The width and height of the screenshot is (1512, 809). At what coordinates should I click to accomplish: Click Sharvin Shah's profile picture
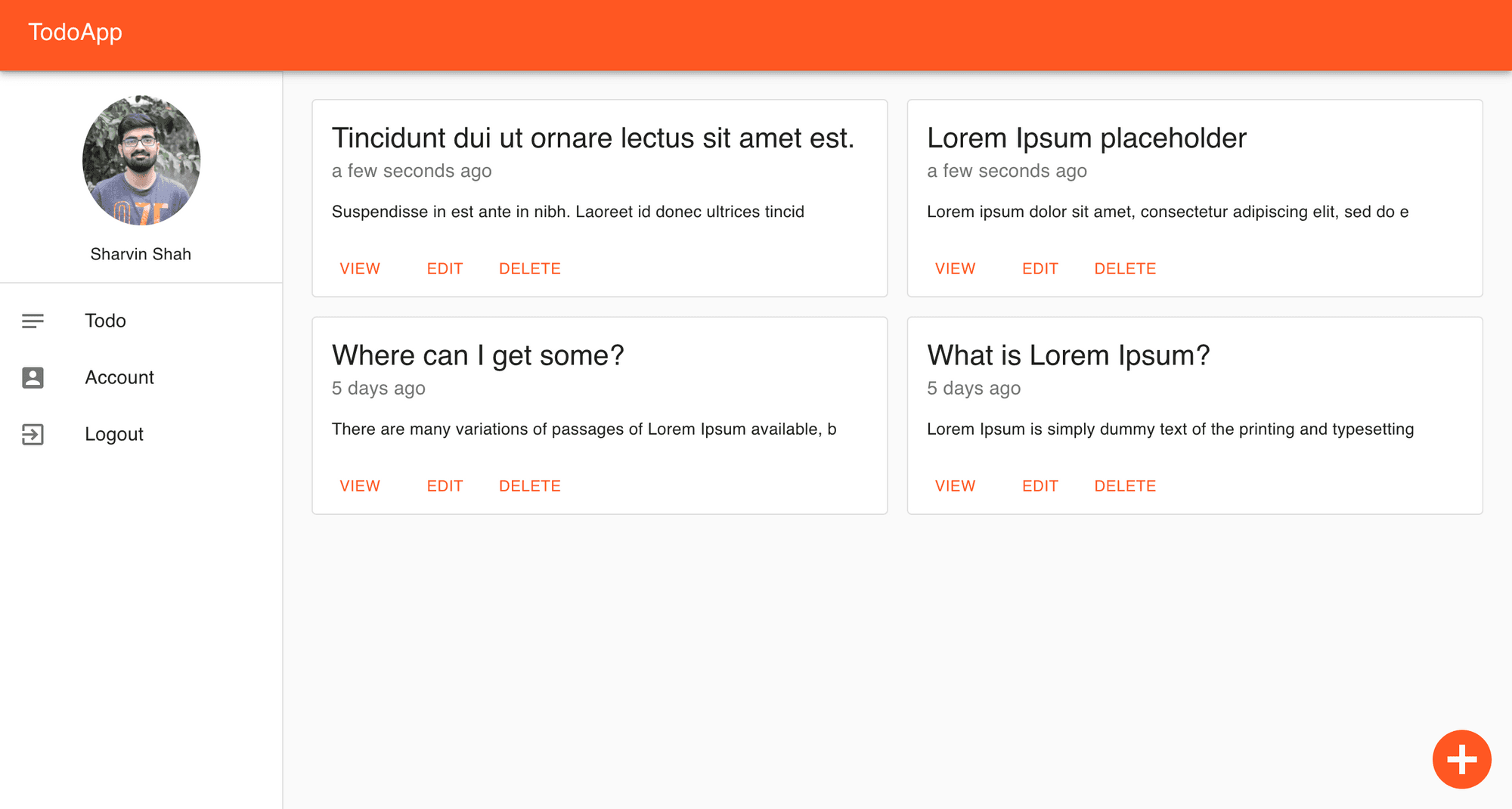click(x=141, y=160)
